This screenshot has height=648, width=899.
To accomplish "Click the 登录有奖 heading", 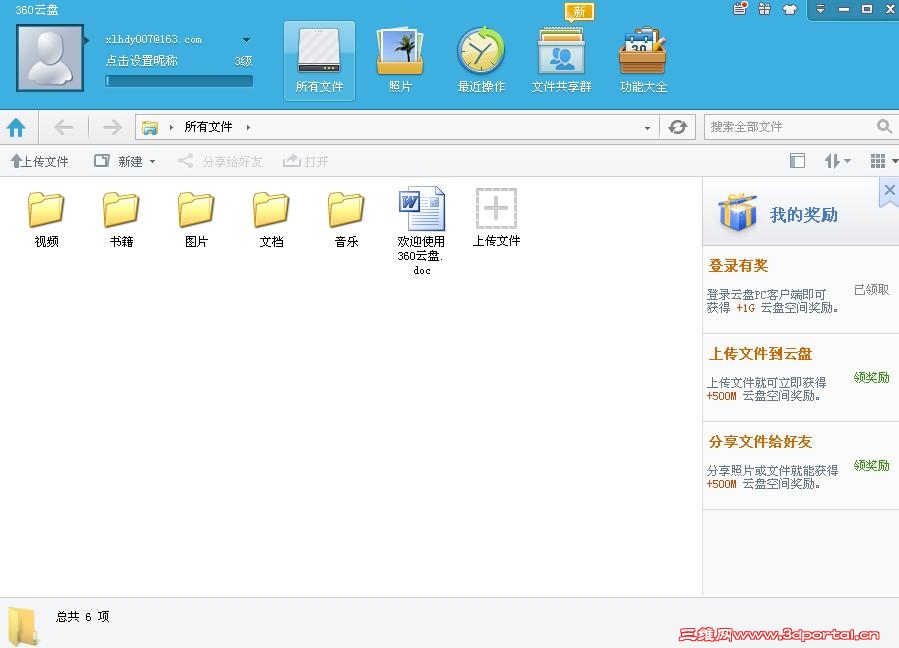I will click(738, 266).
